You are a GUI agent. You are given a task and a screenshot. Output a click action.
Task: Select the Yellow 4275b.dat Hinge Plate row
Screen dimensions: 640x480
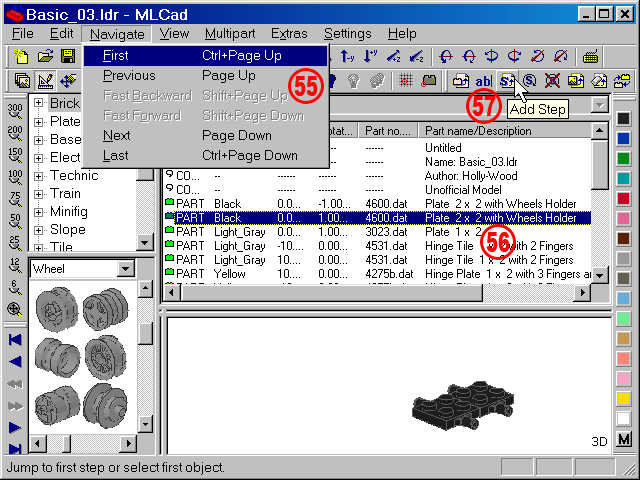click(378, 273)
